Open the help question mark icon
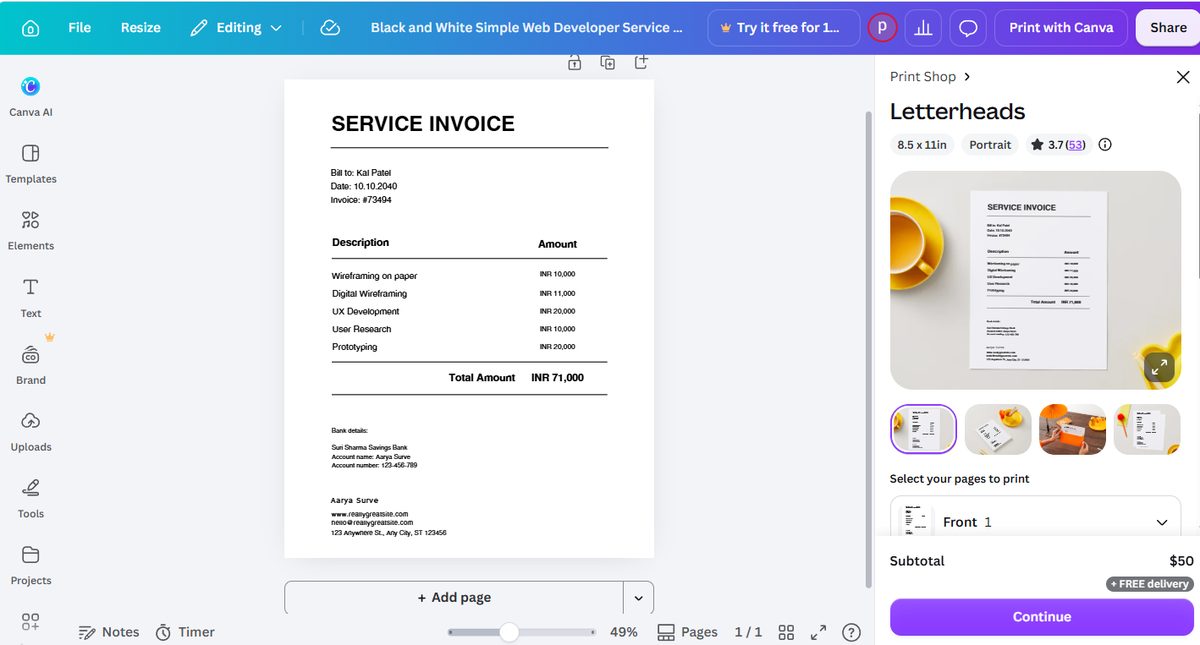The height and width of the screenshot is (645, 1200). click(x=851, y=632)
